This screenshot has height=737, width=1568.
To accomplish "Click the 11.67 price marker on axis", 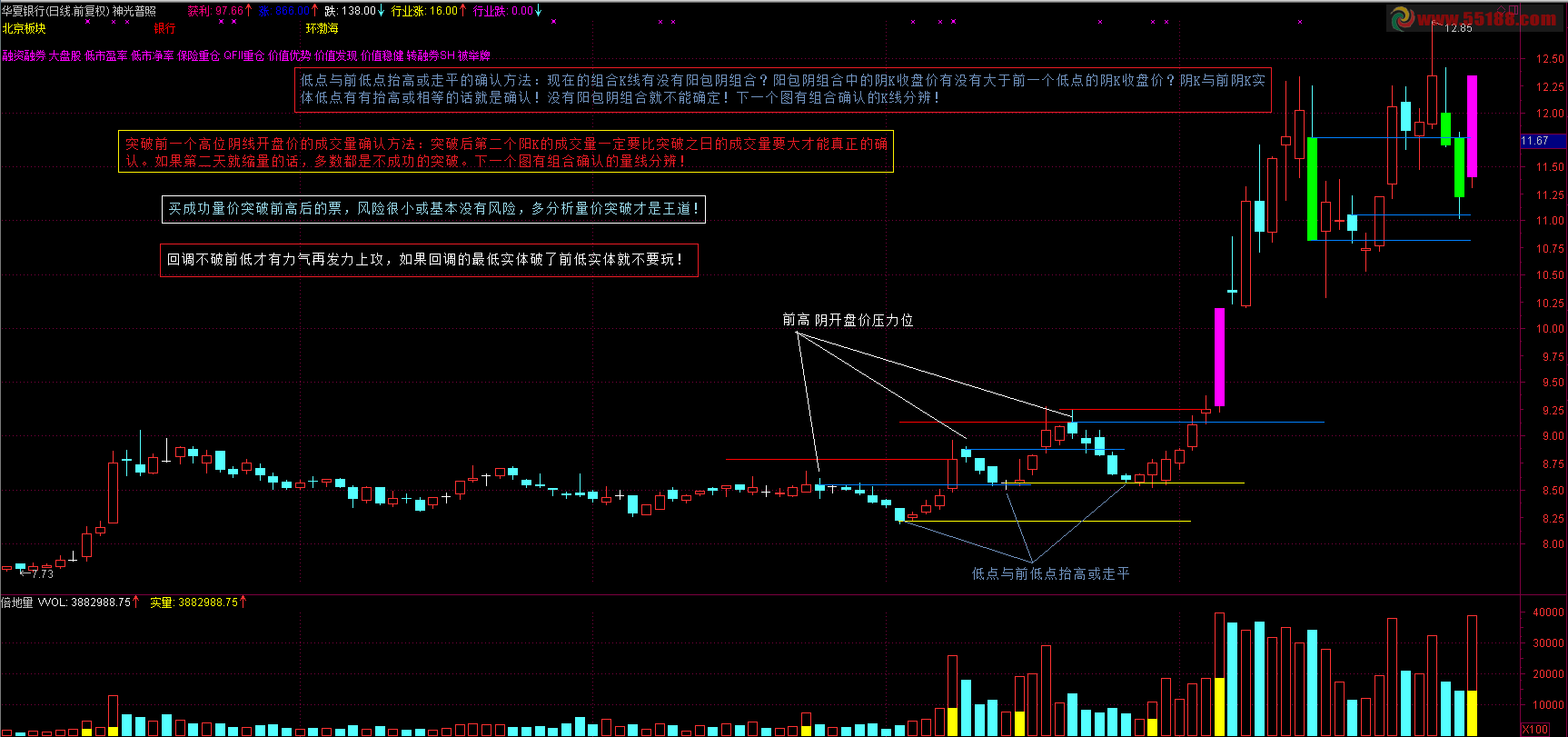I will [x=1535, y=141].
